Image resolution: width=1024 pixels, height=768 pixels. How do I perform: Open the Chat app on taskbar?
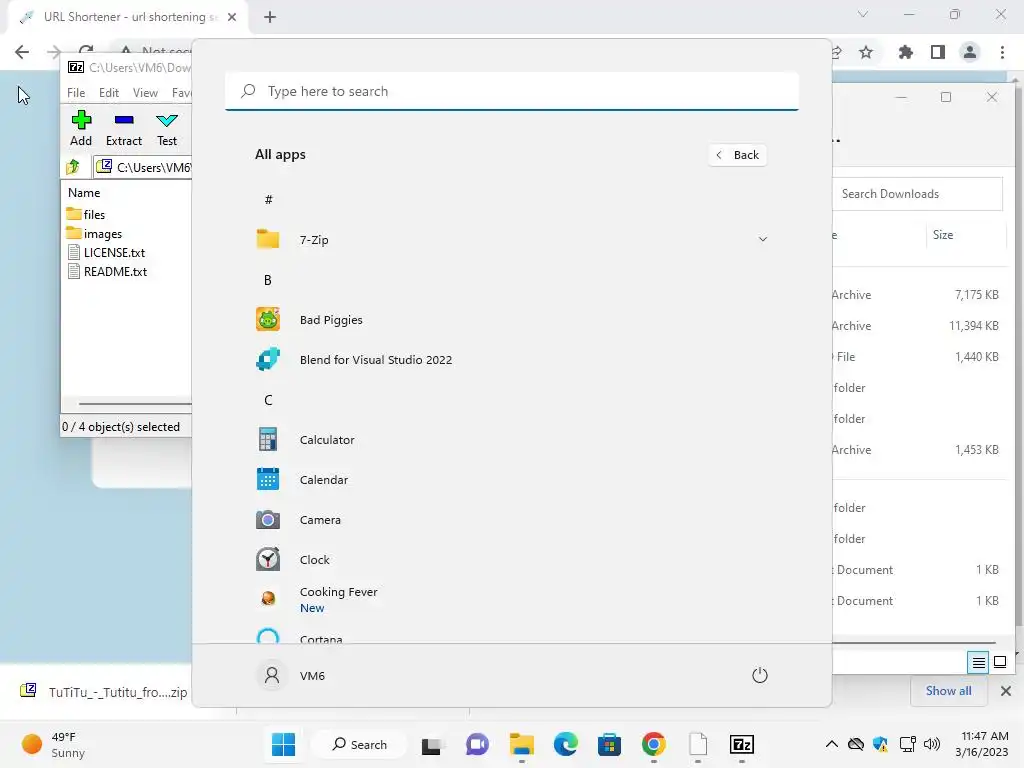coord(477,744)
